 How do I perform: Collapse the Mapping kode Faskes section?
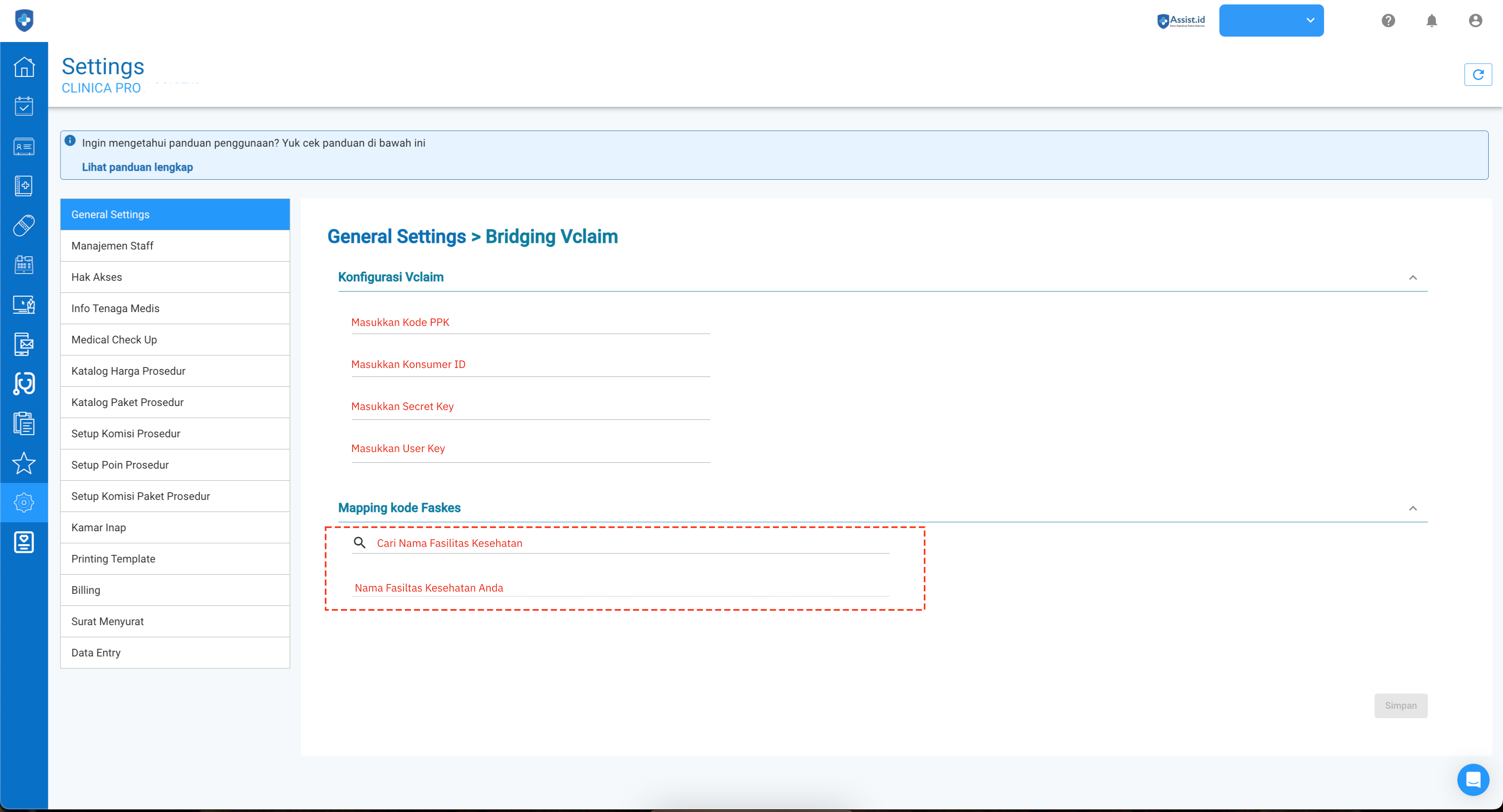[x=1413, y=508]
